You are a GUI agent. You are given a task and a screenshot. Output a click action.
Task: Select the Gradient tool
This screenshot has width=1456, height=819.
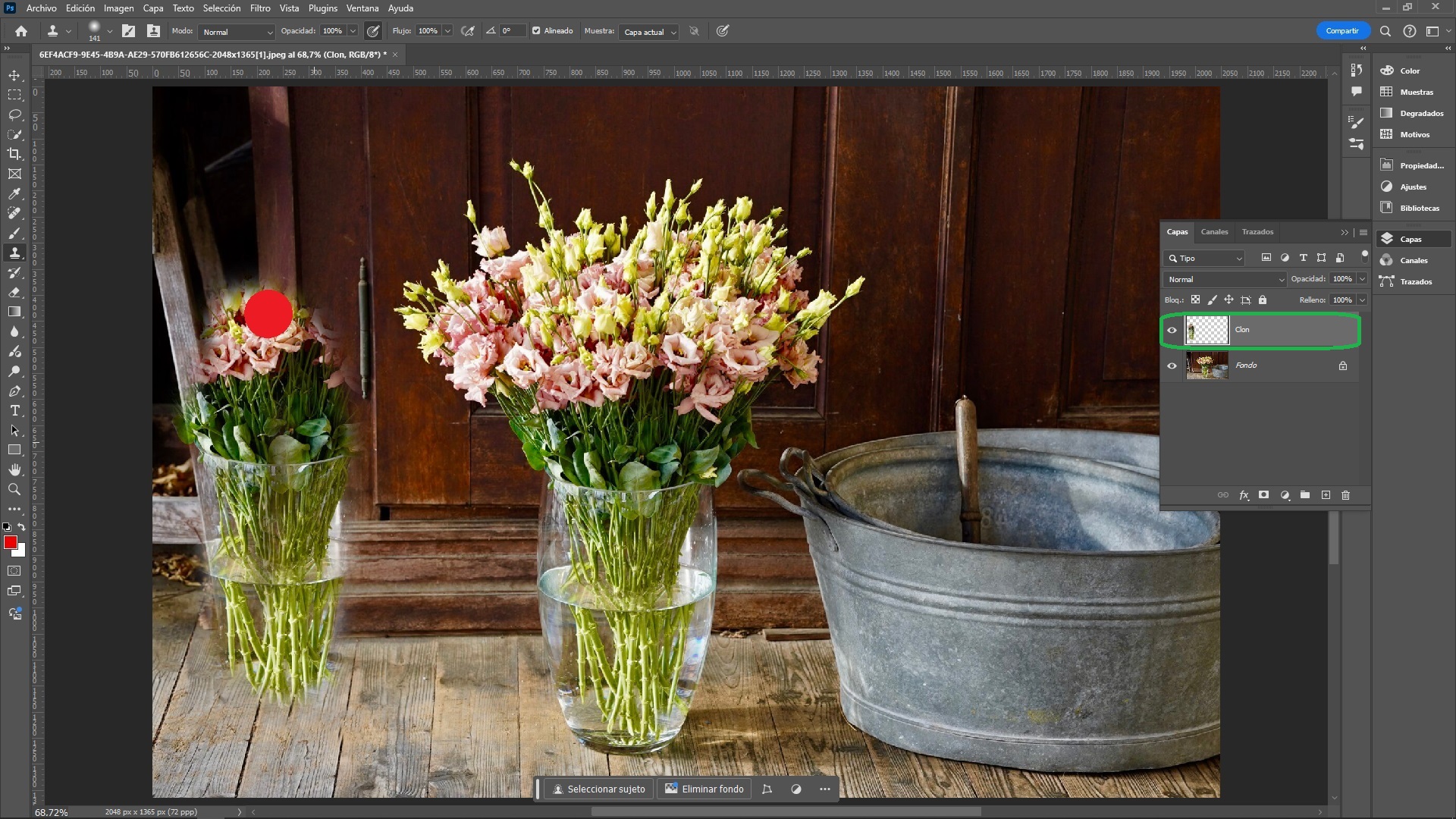coord(14,312)
